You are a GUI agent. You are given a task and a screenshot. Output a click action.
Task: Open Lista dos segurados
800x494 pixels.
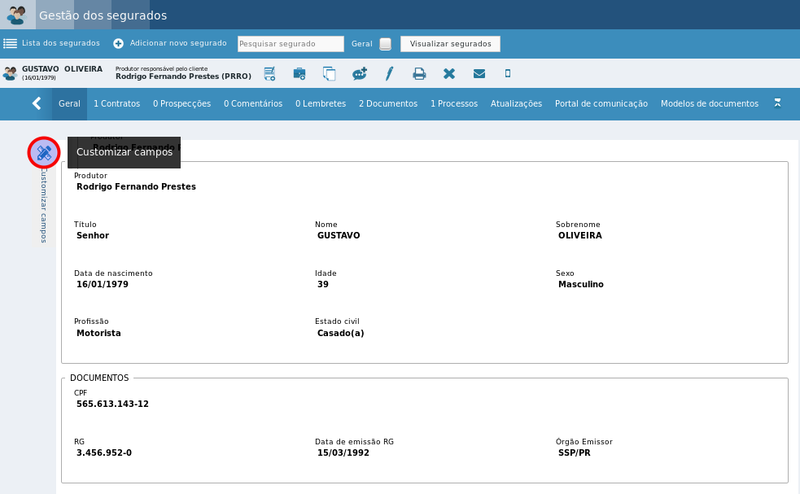pyautogui.click(x=52, y=43)
